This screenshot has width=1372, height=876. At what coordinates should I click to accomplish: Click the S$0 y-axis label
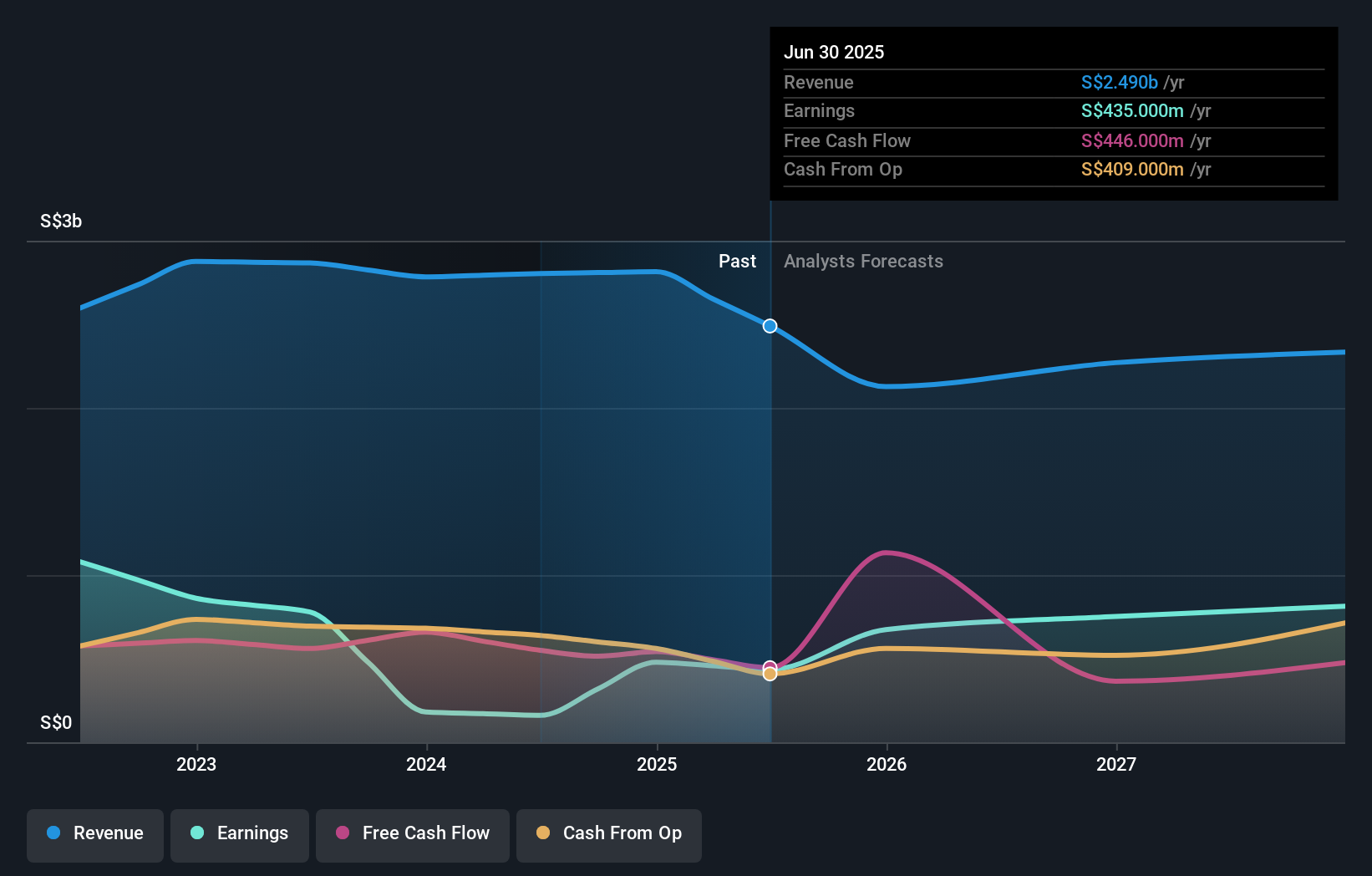(56, 722)
